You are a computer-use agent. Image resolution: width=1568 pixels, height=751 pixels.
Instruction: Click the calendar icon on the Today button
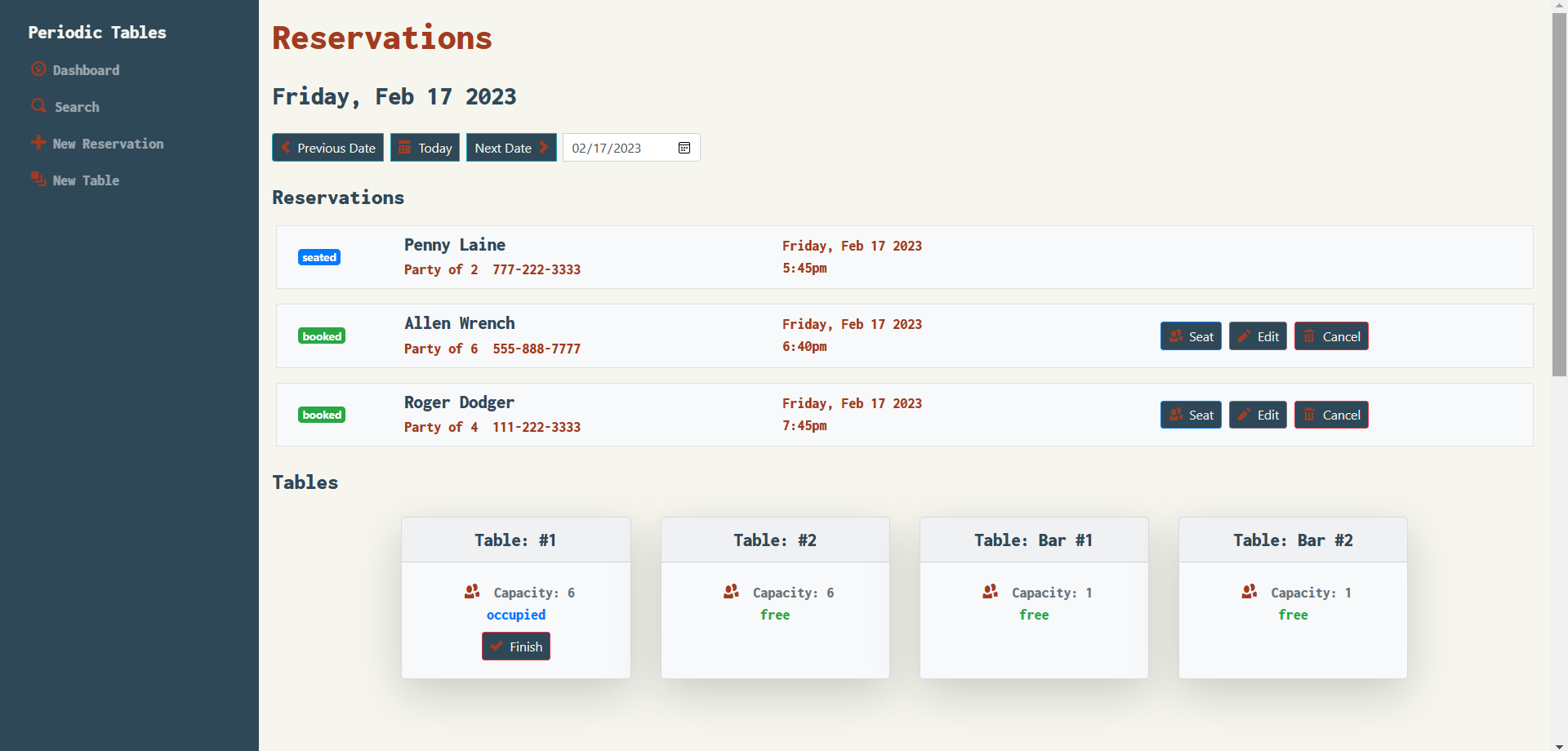click(x=405, y=147)
